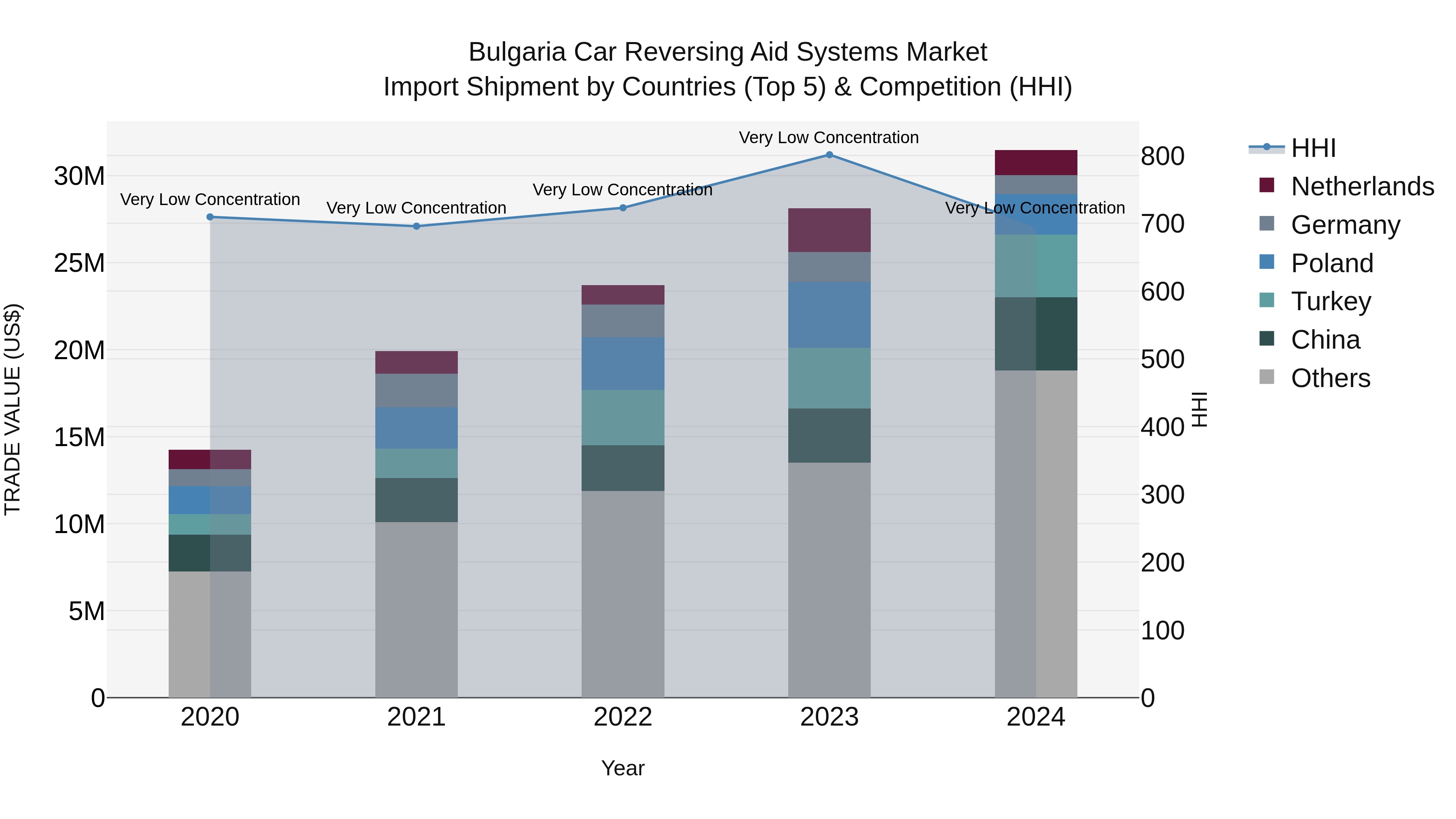Click the 30M trade value axis tick
Image resolution: width=1456 pixels, height=819 pixels.
79,176
